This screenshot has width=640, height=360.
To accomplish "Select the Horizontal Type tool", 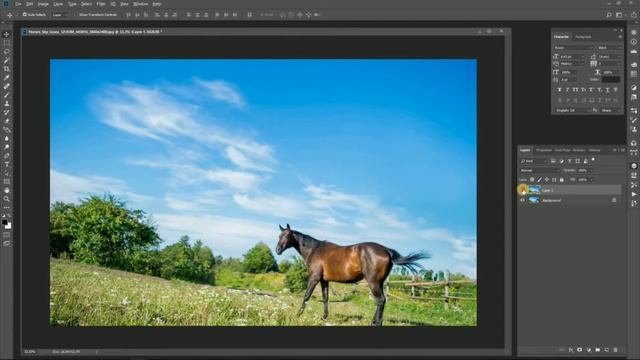I will pyautogui.click(x=7, y=164).
